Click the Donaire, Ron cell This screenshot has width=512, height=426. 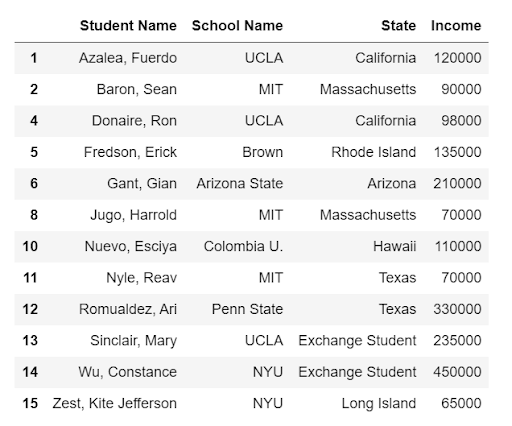click(134, 121)
